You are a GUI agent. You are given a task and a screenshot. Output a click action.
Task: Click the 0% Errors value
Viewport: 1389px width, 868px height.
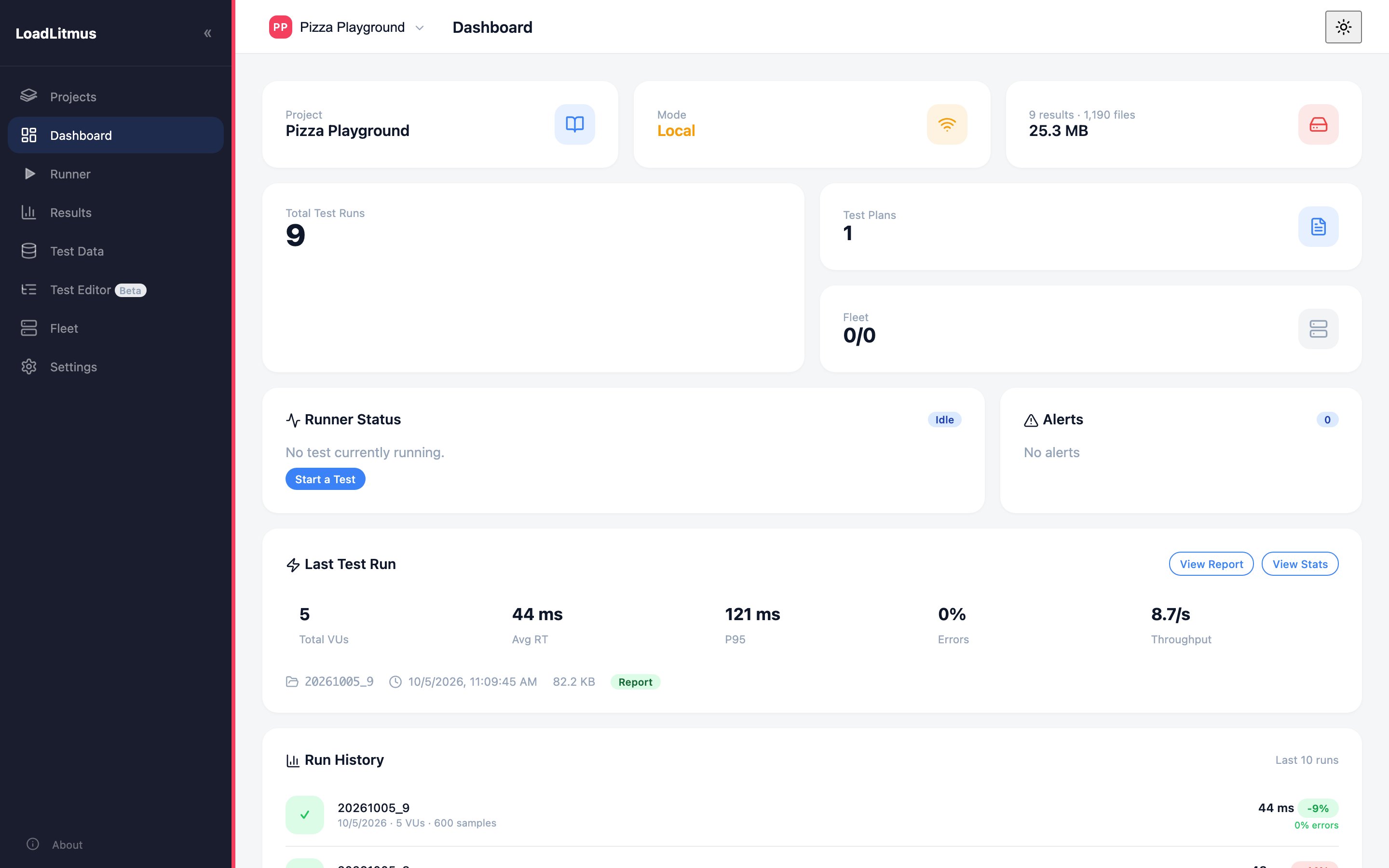click(952, 614)
